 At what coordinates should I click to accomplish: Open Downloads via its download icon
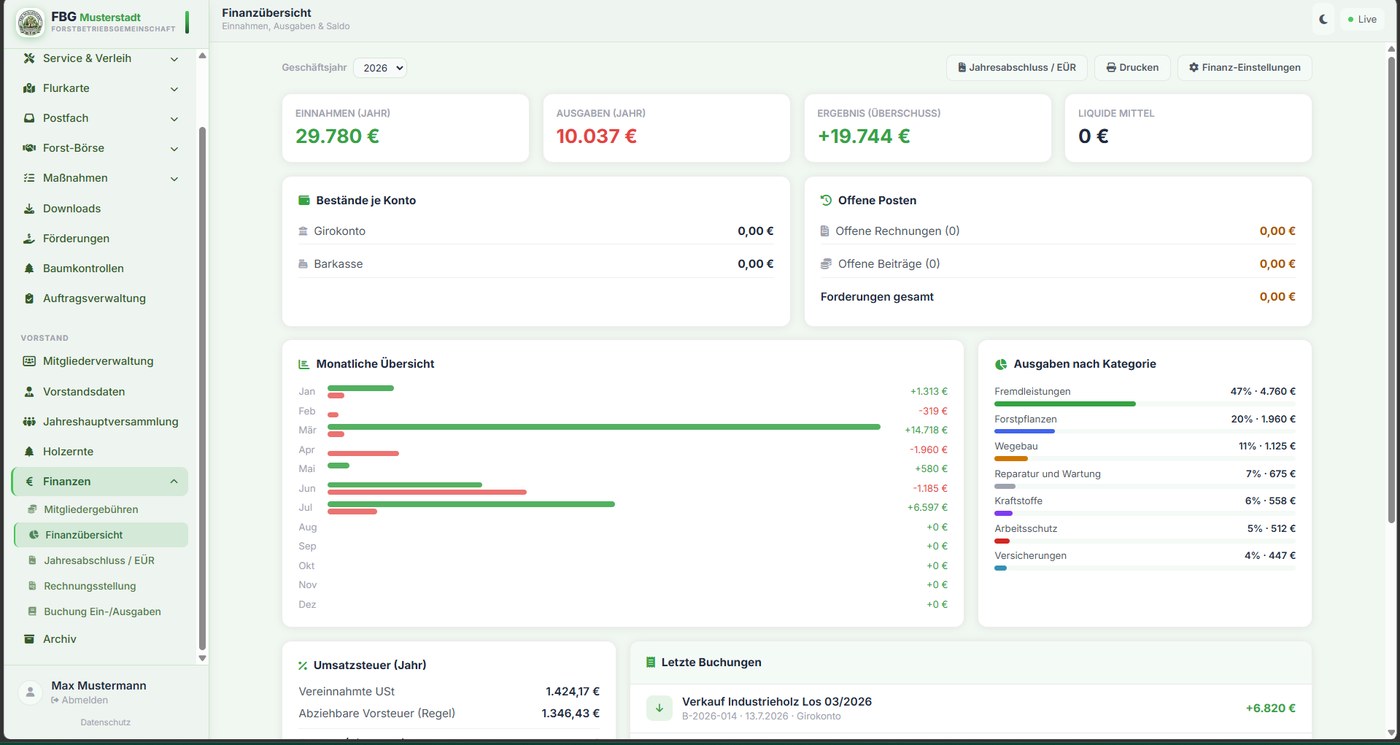point(29,208)
